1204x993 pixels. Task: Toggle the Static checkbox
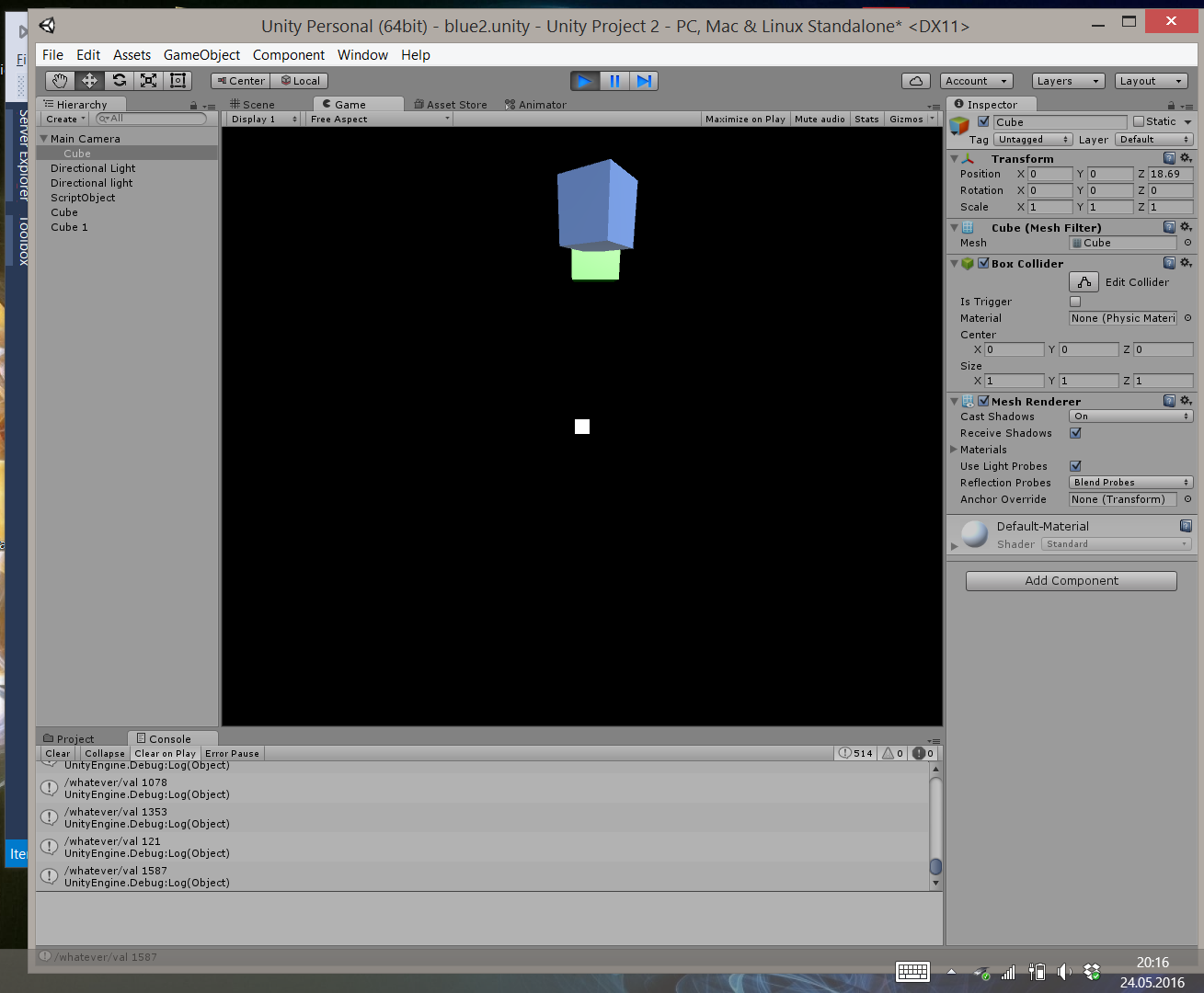[1139, 121]
